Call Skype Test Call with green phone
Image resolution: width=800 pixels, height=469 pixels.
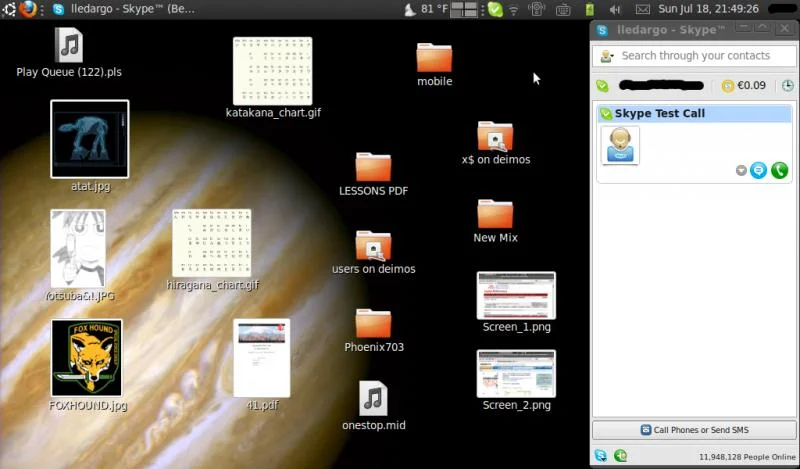click(779, 170)
